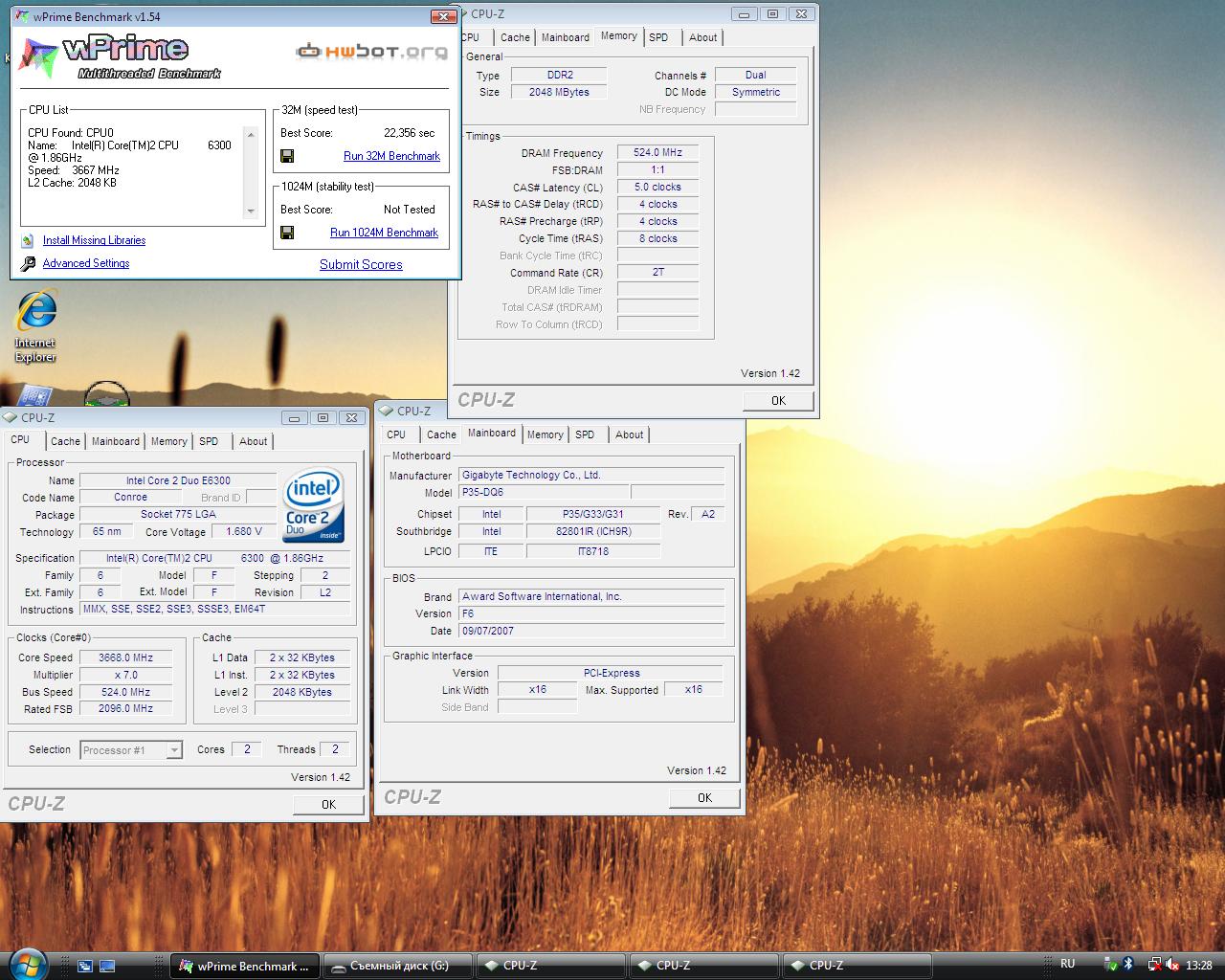Click the Multiplier value x 7.0

point(125,675)
